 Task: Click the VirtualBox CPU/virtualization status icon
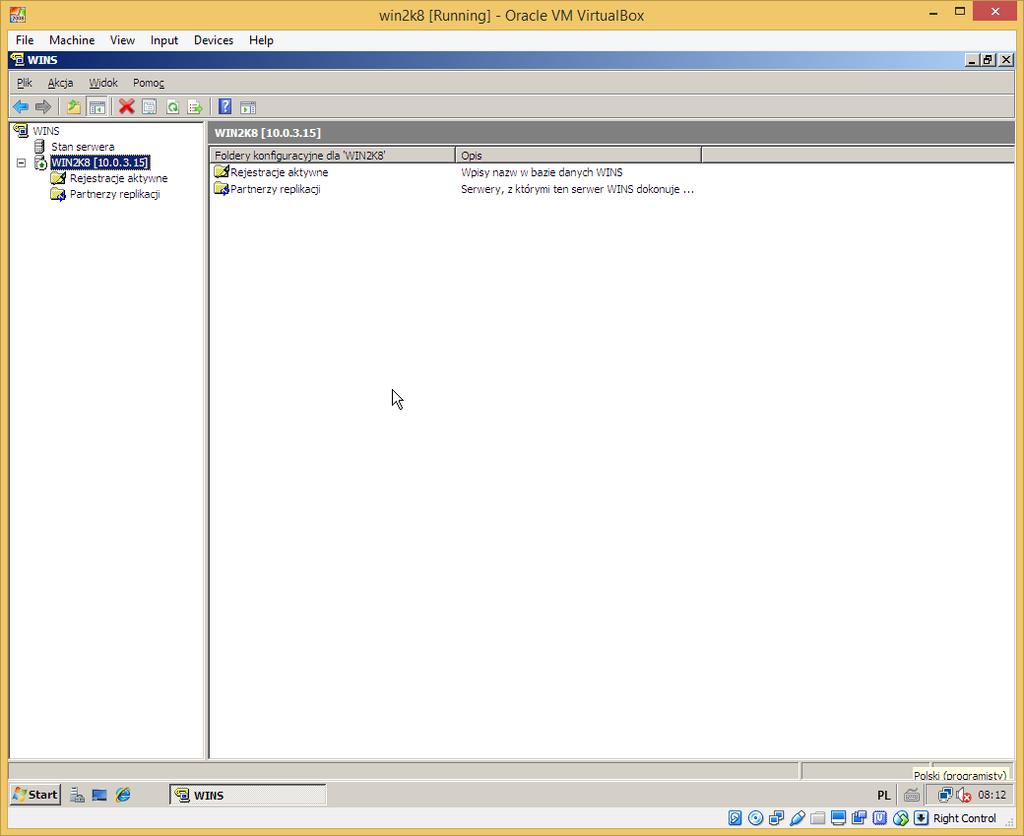tap(880, 818)
